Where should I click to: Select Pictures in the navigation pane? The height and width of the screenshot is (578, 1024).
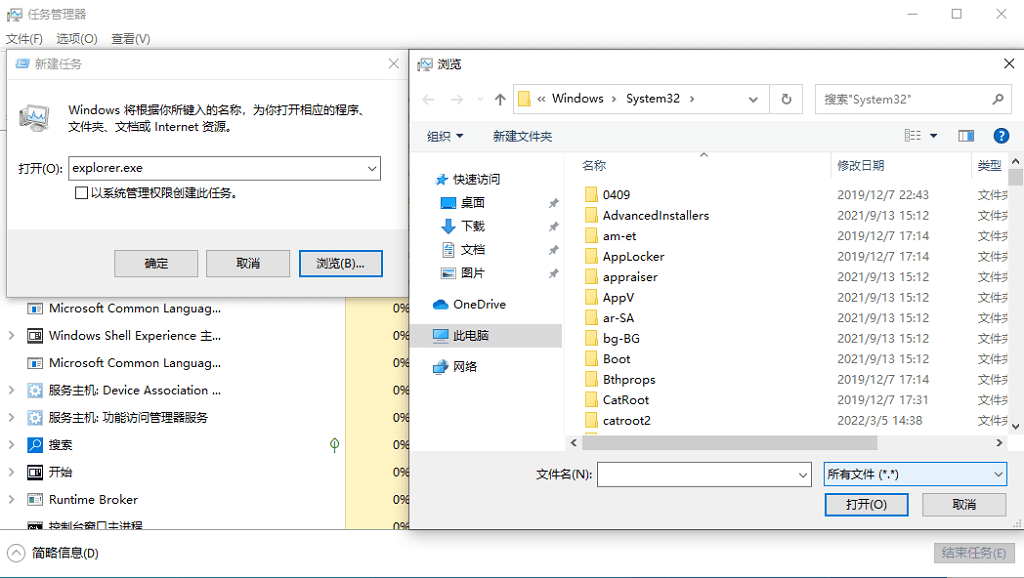[472, 274]
